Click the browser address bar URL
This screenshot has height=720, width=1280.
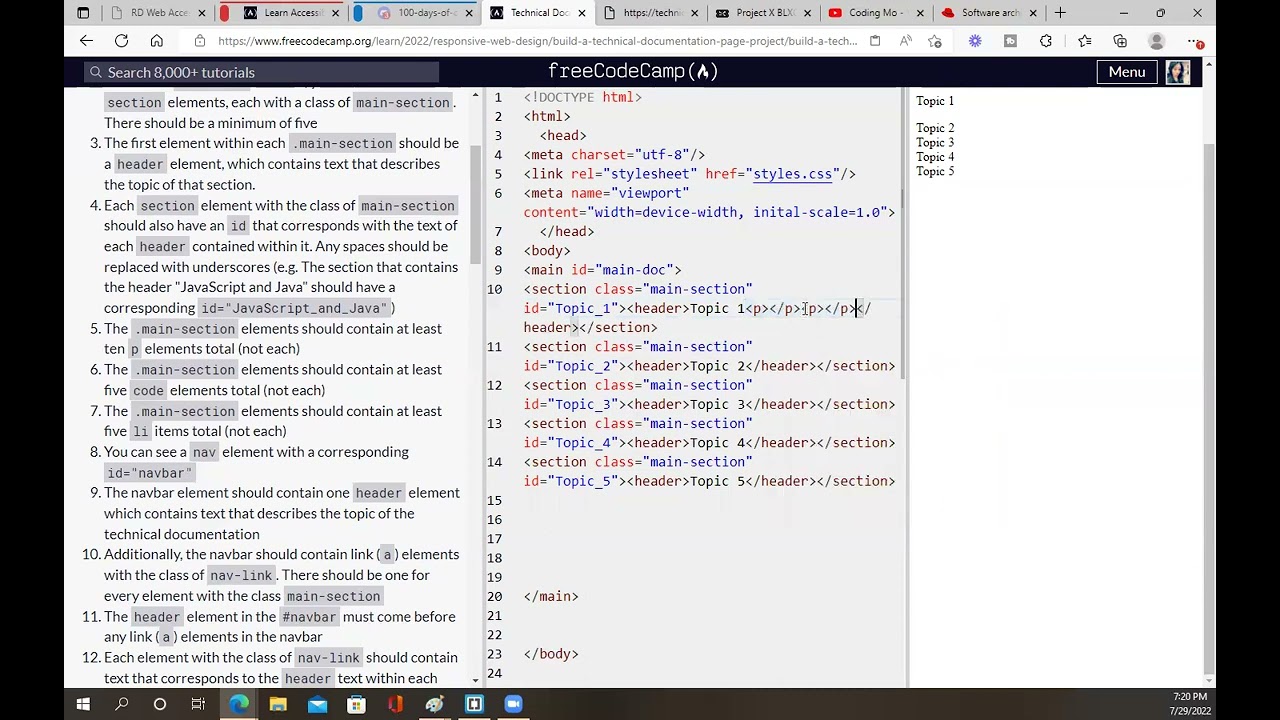point(537,41)
